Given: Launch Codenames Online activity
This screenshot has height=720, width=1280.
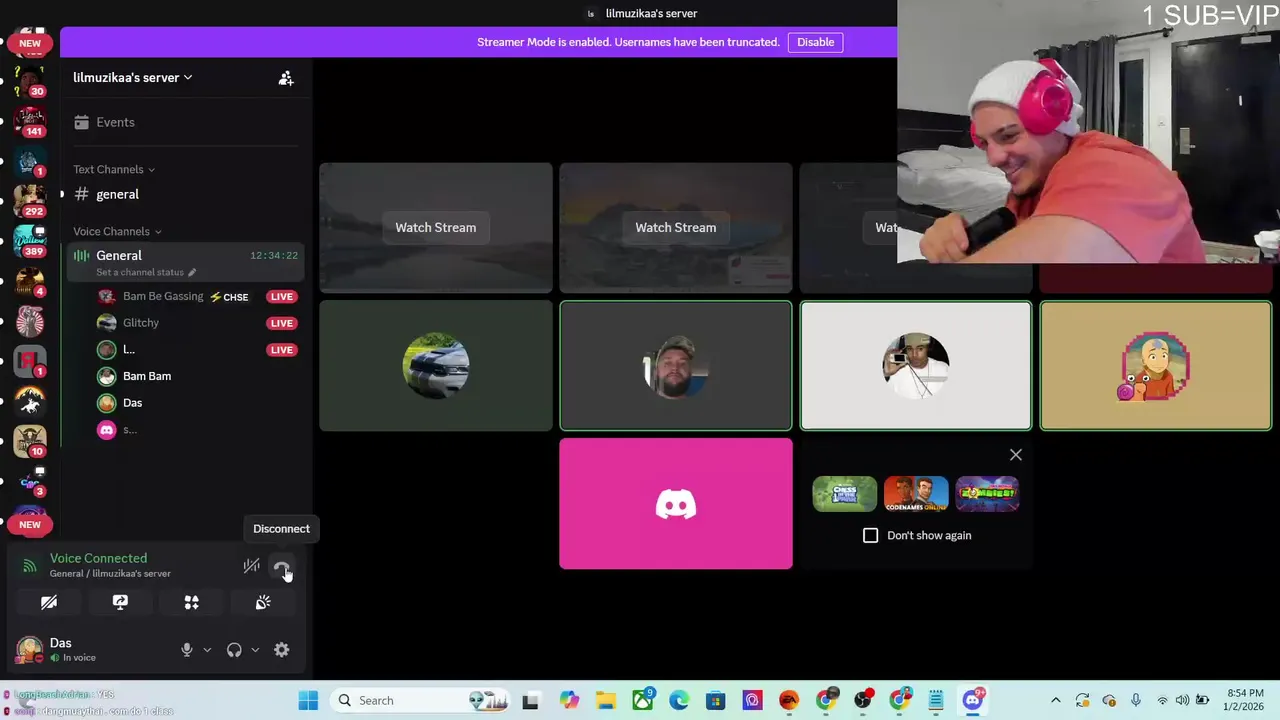Looking at the screenshot, I should (x=915, y=494).
